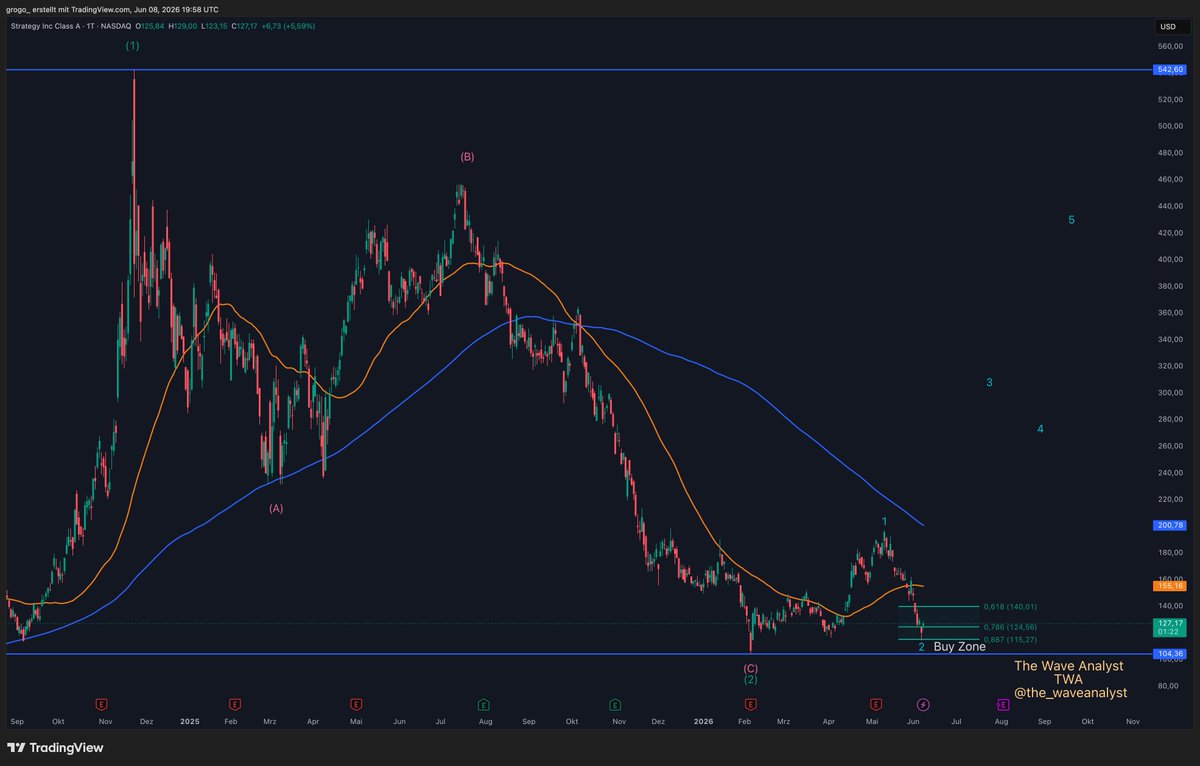Select the green earnings marker near November 2025
The width and height of the screenshot is (1200, 766).
pyautogui.click(x=615, y=705)
